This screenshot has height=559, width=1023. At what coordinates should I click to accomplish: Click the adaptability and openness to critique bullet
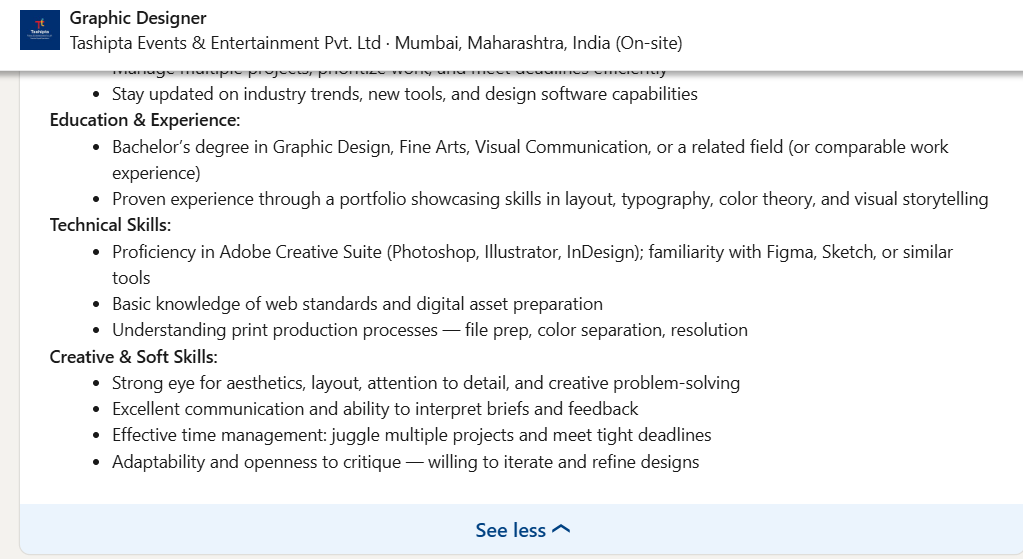tap(405, 462)
